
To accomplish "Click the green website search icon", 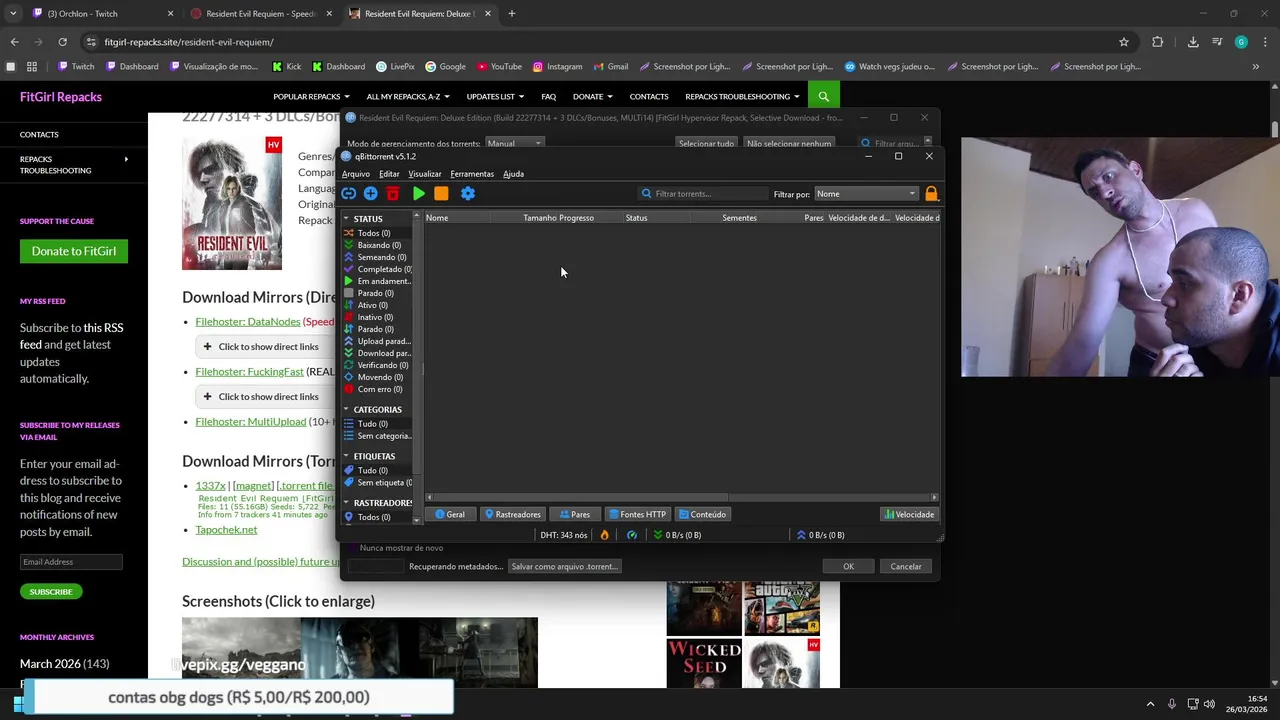I will tap(823, 96).
